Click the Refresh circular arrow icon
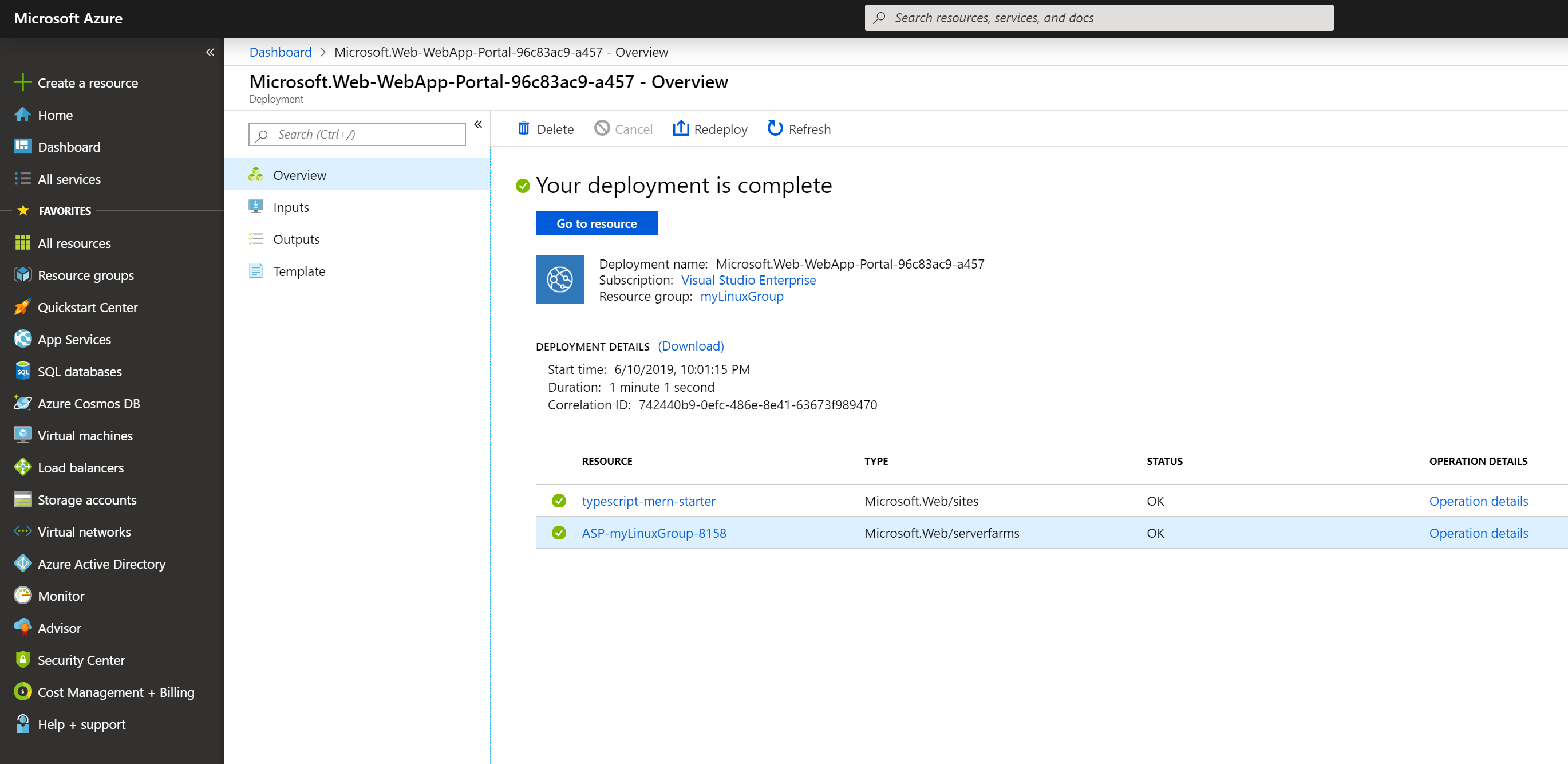1568x764 pixels. tap(774, 128)
